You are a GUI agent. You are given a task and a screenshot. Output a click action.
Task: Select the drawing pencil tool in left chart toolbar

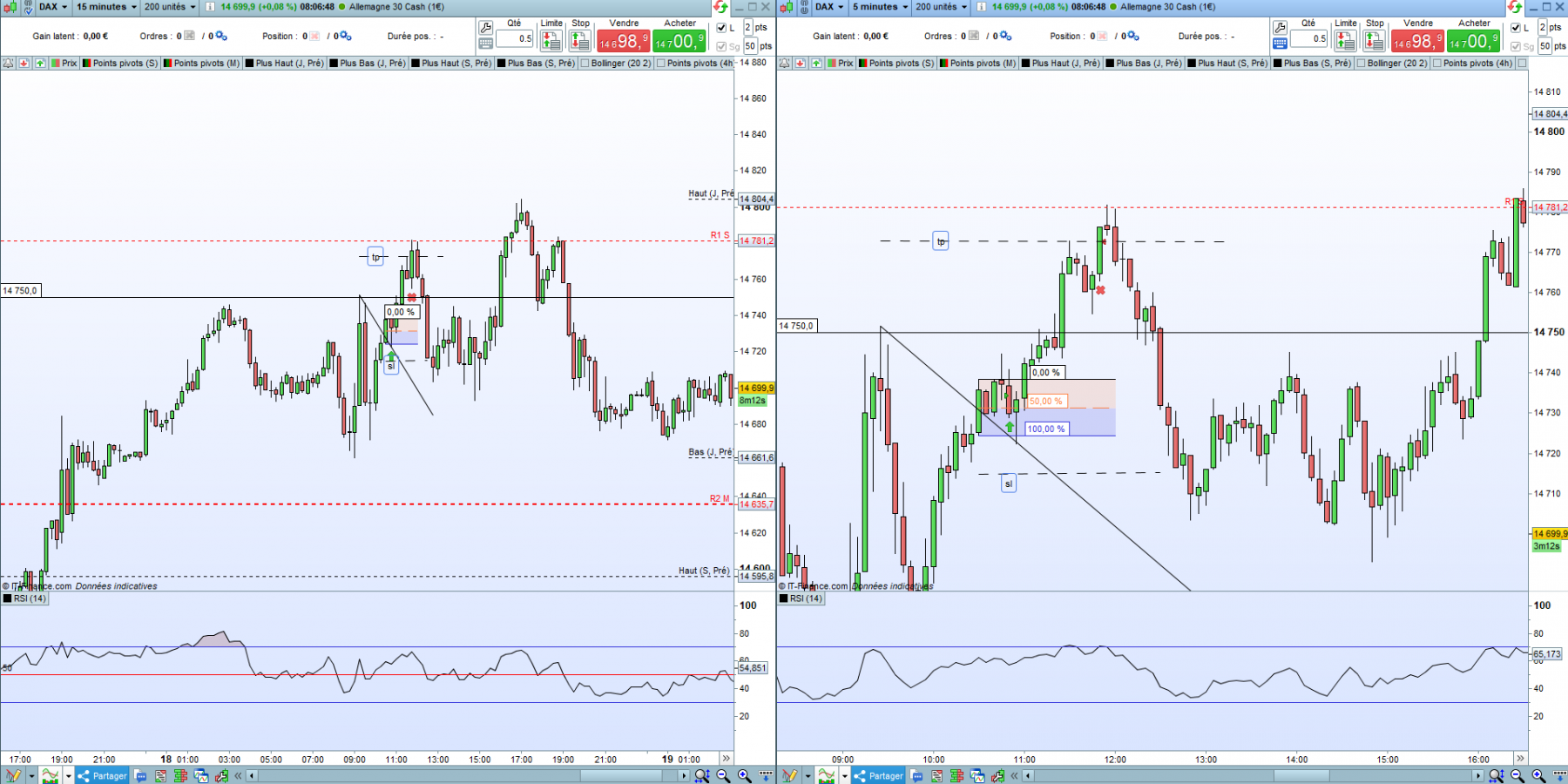tap(12, 775)
